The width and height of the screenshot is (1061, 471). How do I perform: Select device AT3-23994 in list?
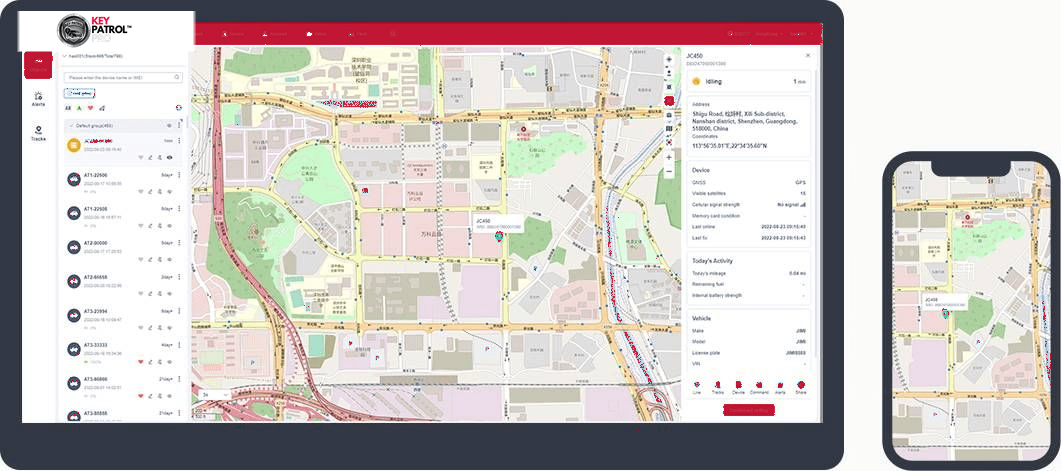(x=123, y=319)
